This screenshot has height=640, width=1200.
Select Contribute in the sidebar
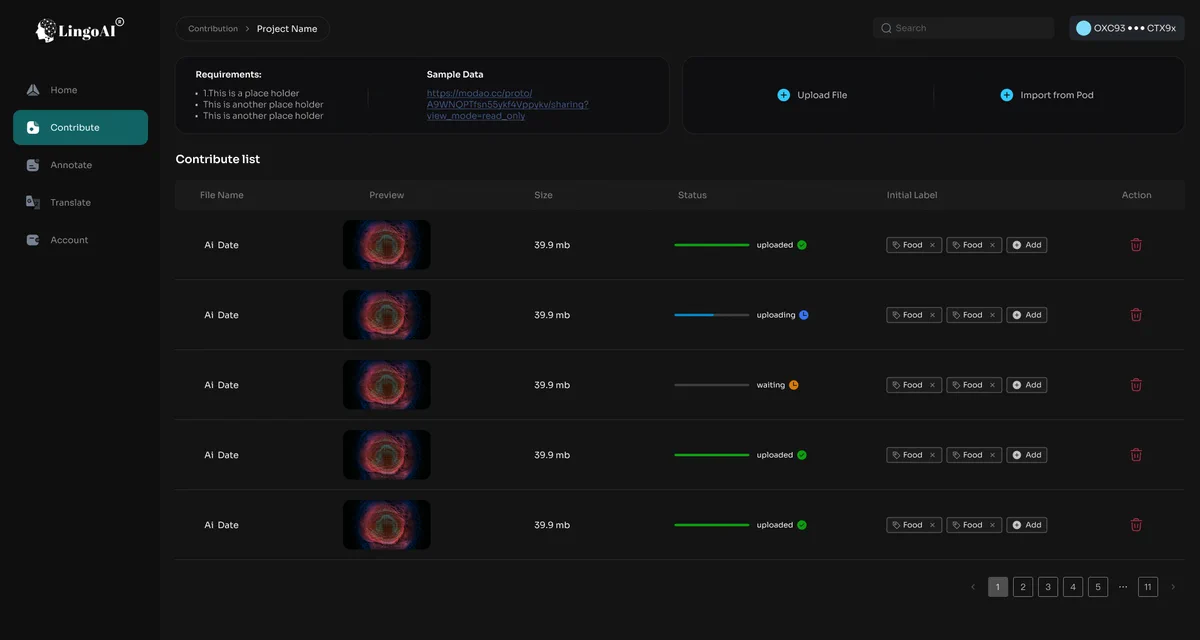pyautogui.click(x=80, y=128)
